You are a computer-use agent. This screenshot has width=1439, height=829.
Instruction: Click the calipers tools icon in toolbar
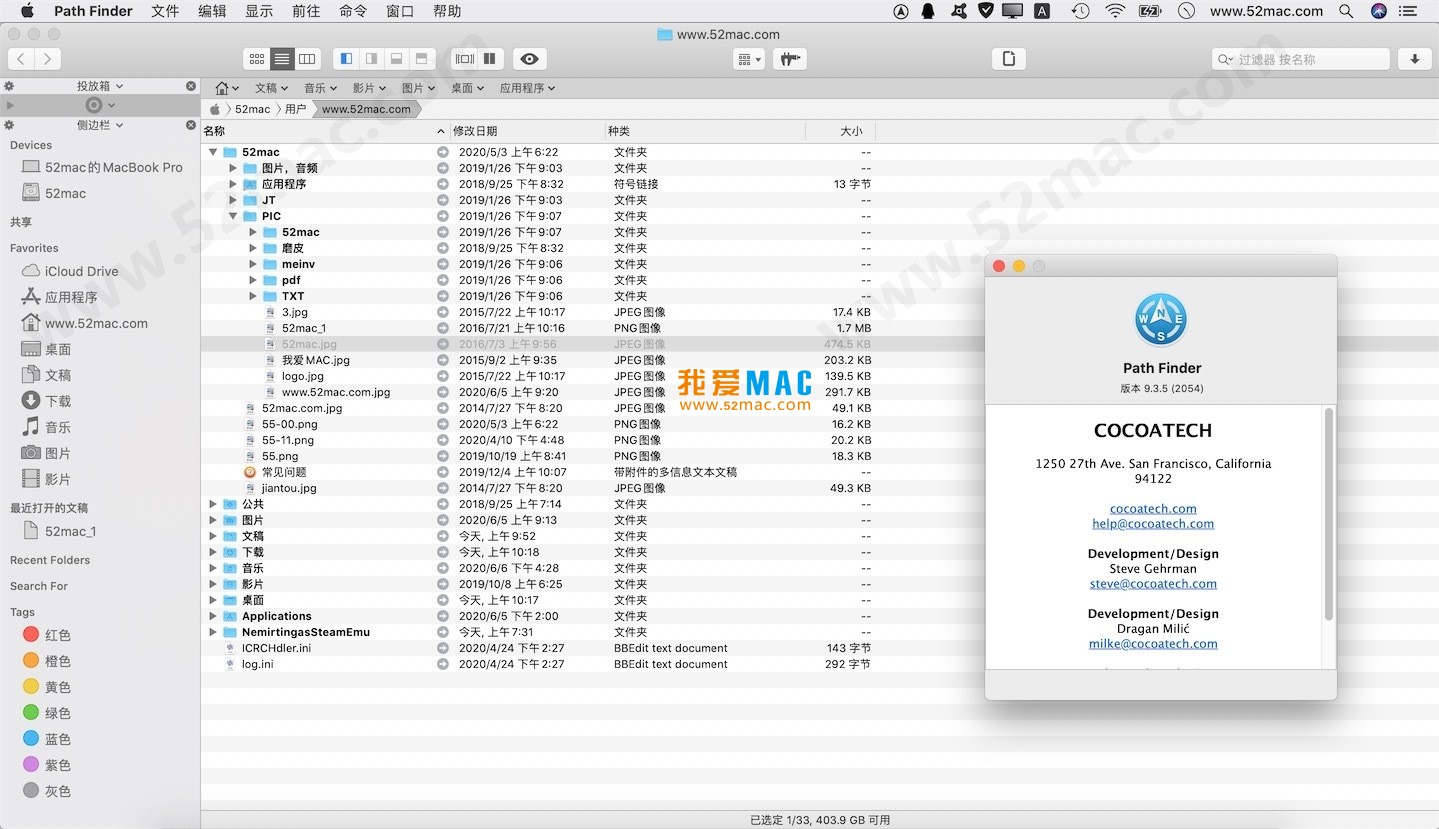pos(790,59)
